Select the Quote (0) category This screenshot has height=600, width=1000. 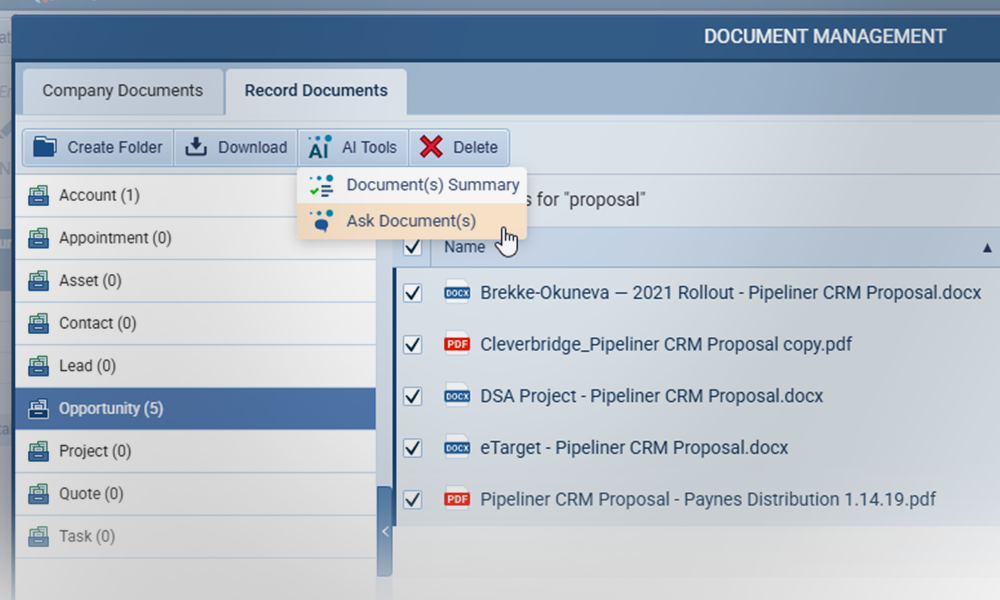pyautogui.click(x=93, y=493)
